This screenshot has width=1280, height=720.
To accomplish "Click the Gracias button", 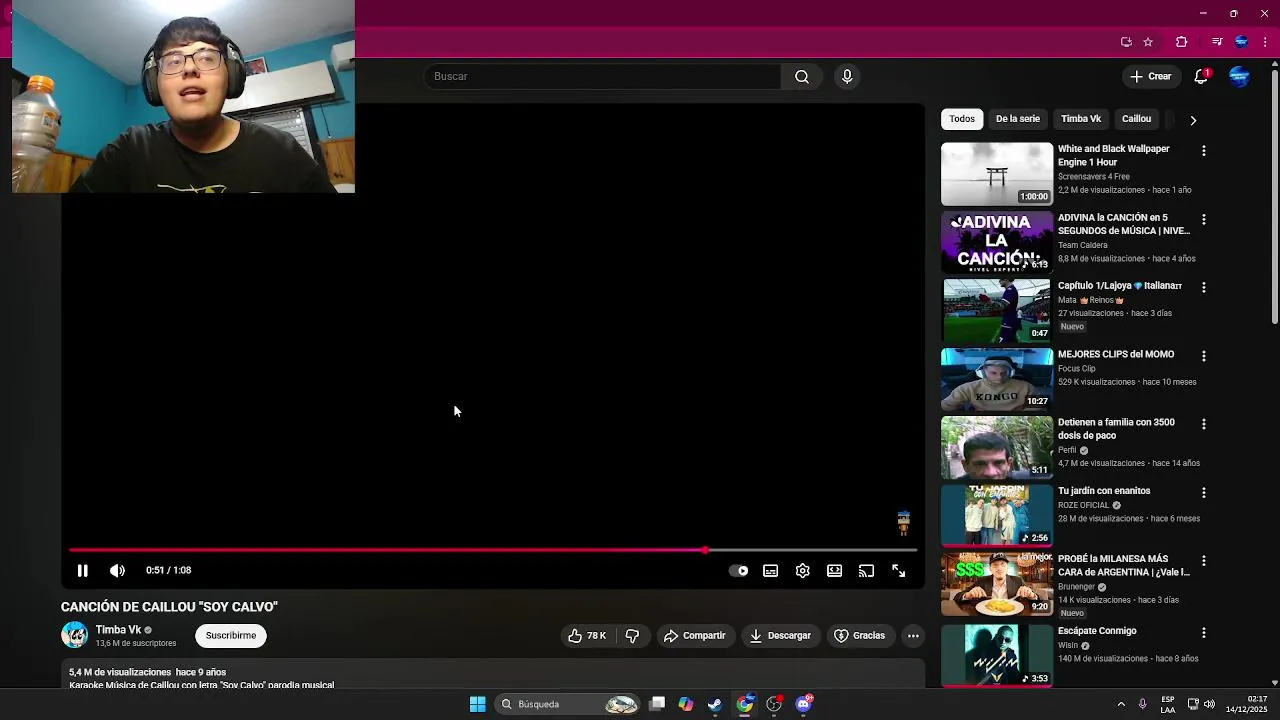I will tap(860, 635).
